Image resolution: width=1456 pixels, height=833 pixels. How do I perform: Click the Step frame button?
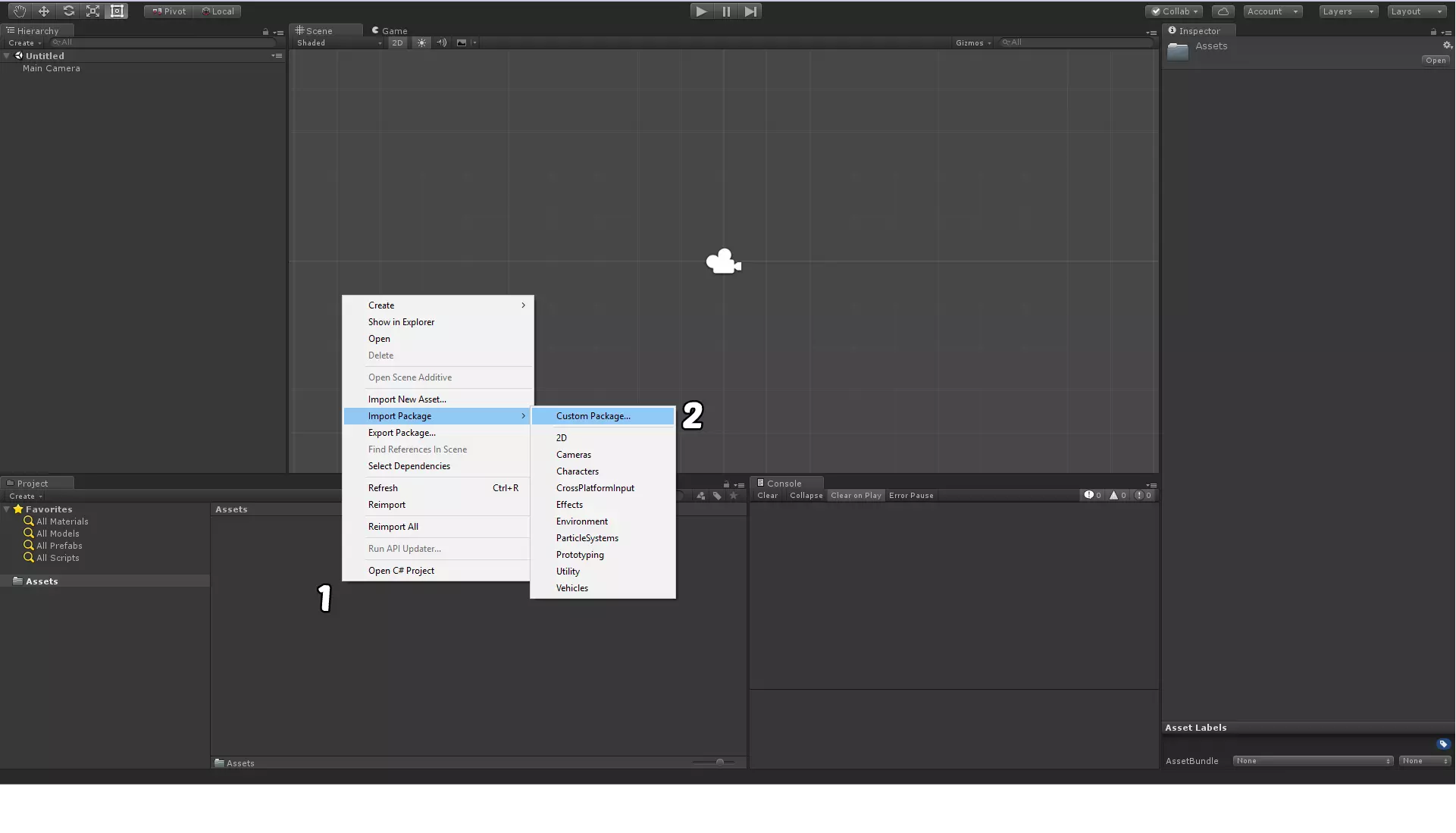[750, 11]
